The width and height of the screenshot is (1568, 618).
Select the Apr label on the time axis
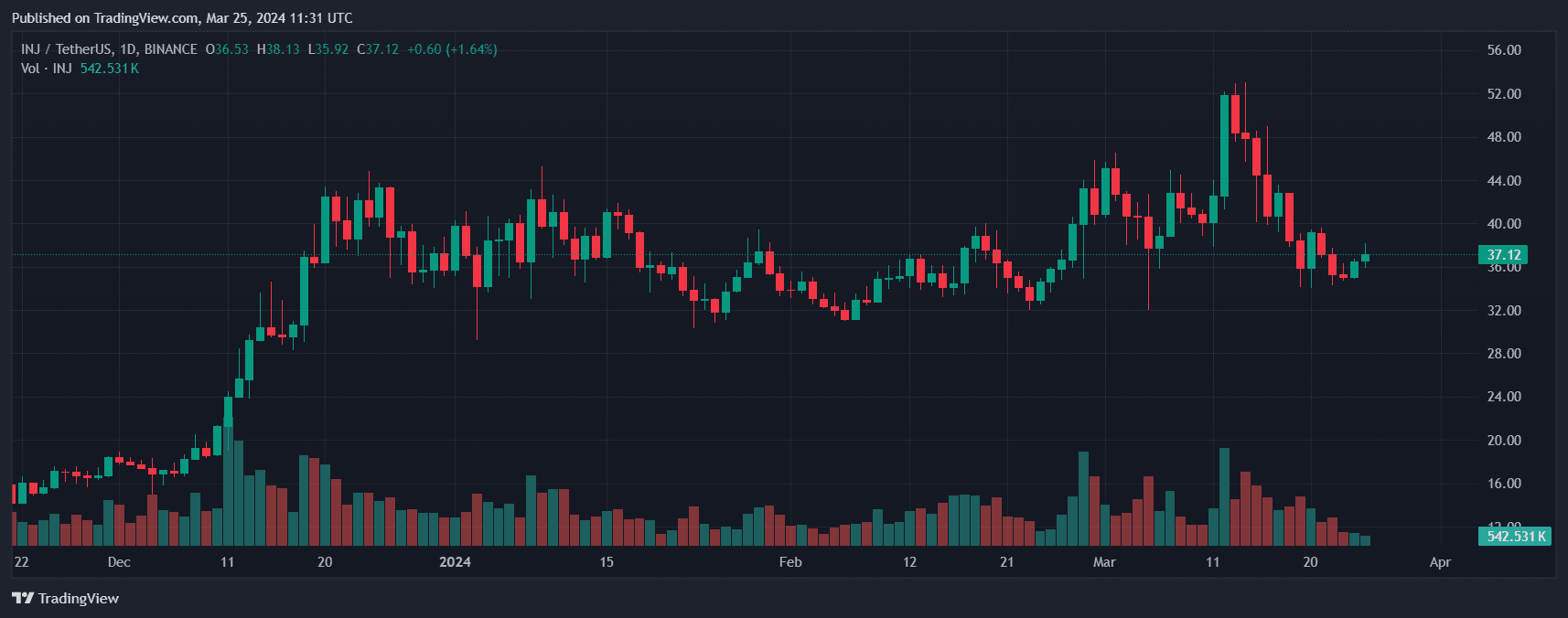pyautogui.click(x=1440, y=562)
